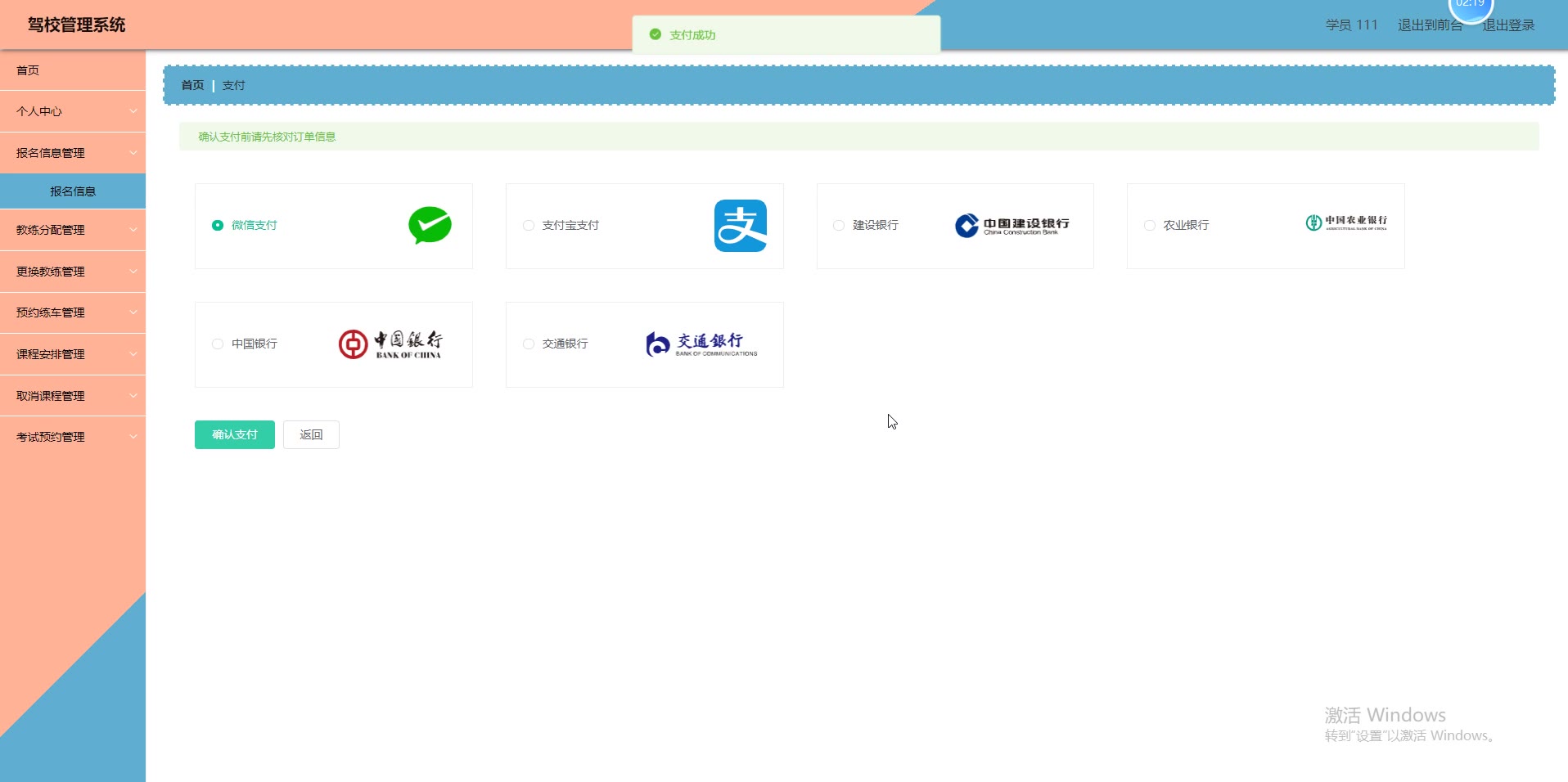Click the 交通银行 label text
This screenshot has height=782, width=1568.
(565, 344)
